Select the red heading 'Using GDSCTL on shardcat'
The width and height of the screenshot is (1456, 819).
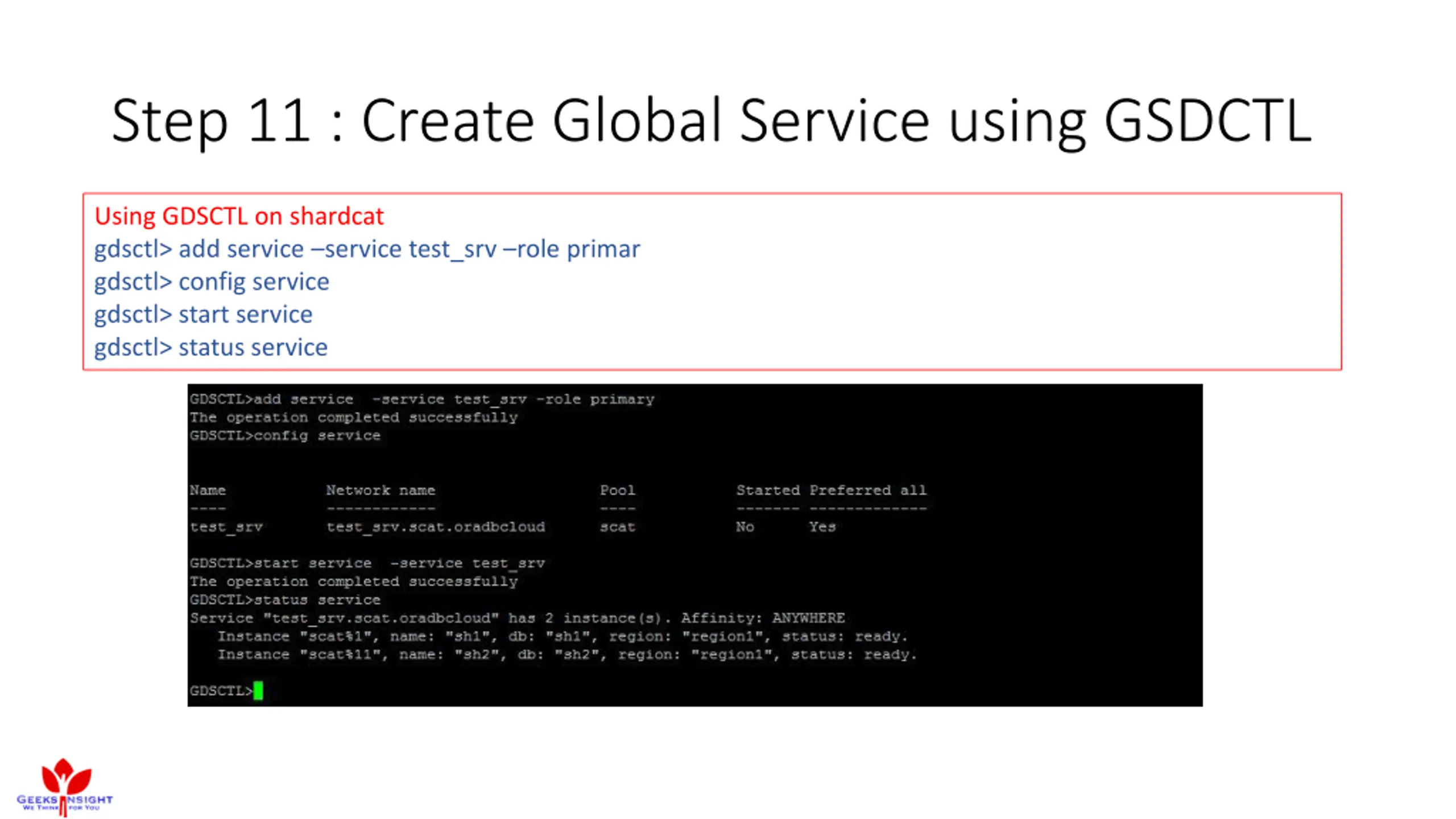coord(239,216)
